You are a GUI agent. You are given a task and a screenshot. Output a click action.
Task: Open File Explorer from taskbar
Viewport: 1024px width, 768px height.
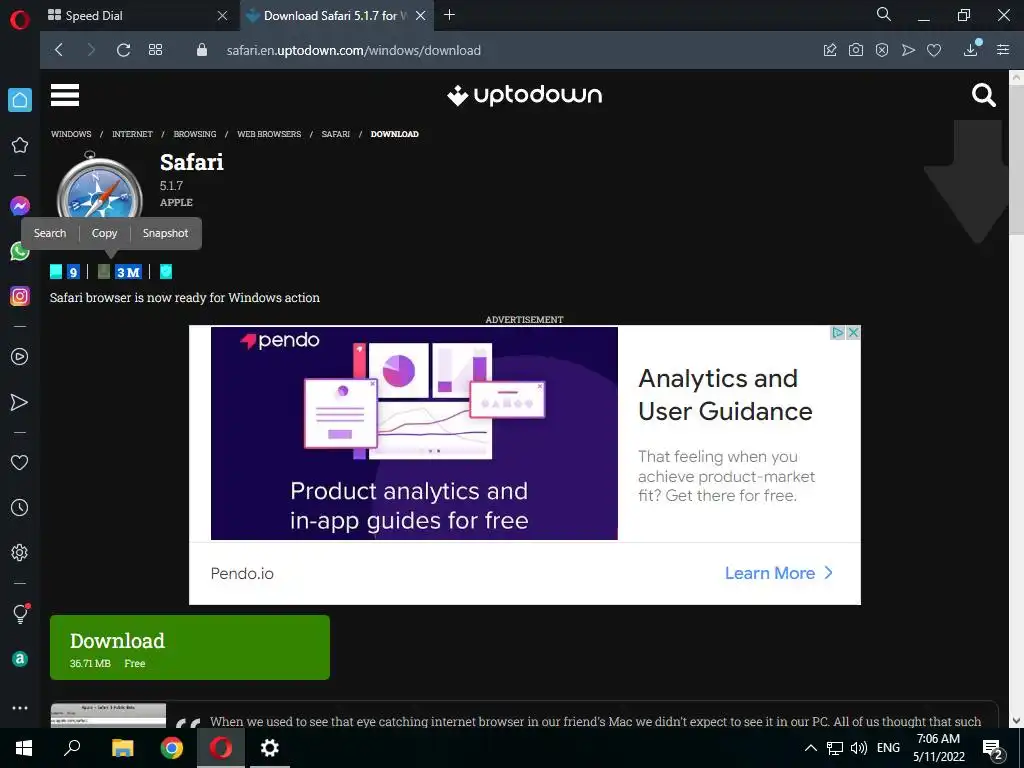[x=122, y=748]
